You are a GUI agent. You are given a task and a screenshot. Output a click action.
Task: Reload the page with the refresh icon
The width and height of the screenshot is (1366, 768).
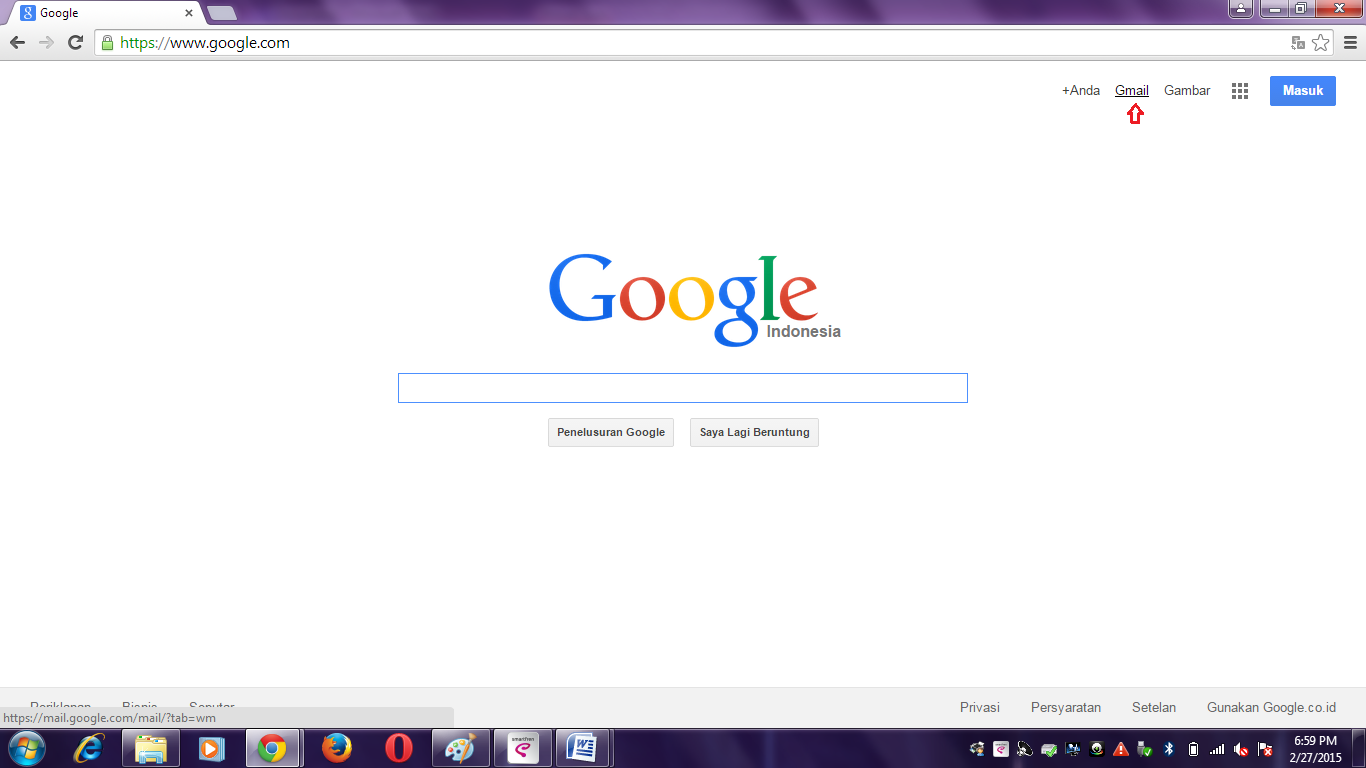pyautogui.click(x=75, y=42)
